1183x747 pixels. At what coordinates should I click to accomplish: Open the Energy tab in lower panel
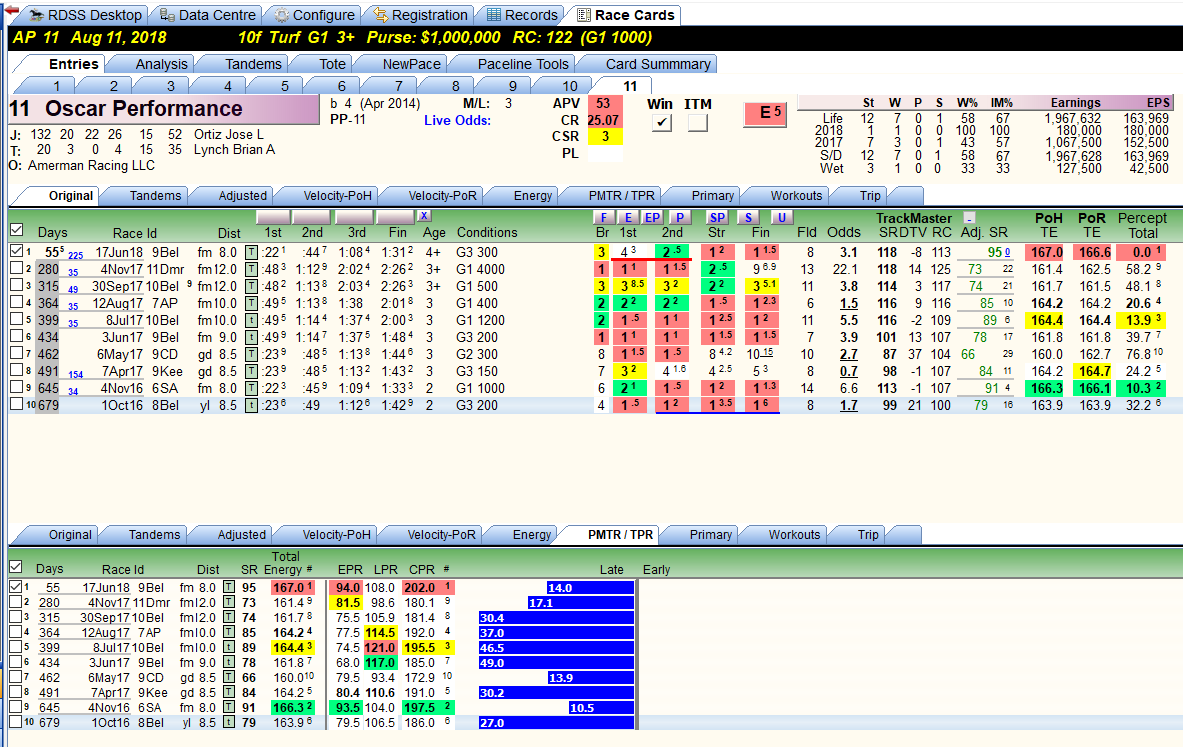[x=532, y=534]
